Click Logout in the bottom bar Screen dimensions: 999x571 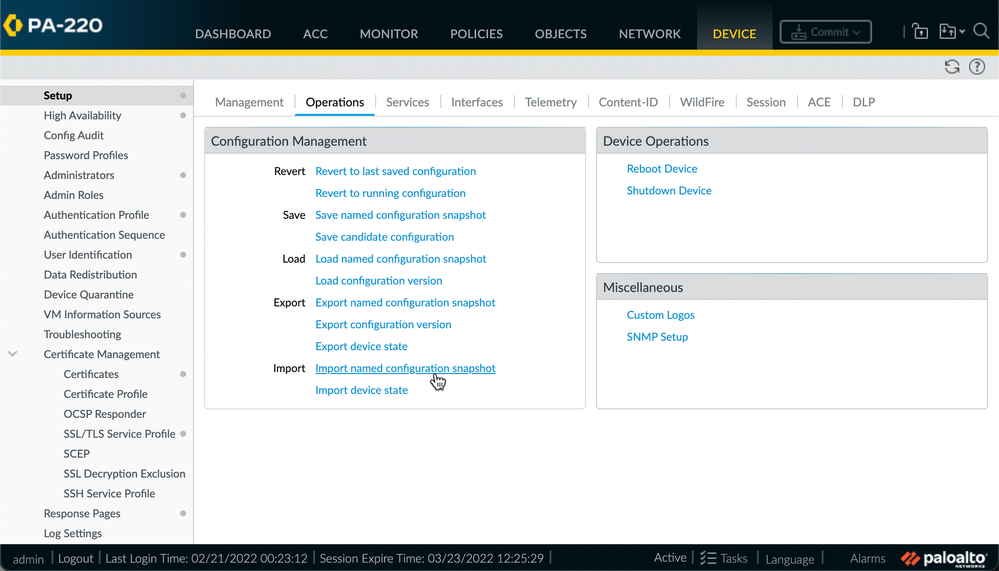pos(75,559)
